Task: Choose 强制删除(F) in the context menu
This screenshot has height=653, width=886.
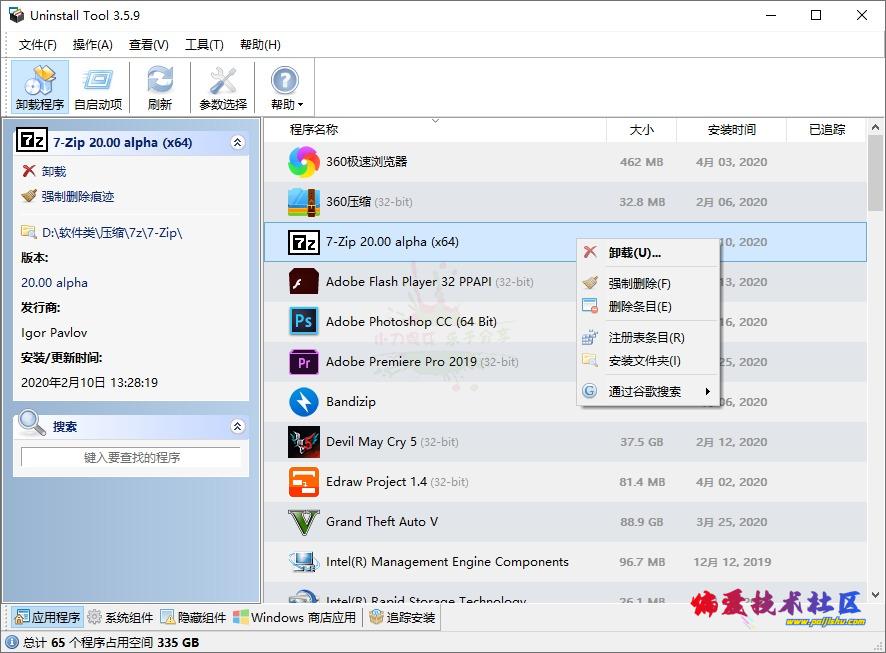Action: pos(648,283)
